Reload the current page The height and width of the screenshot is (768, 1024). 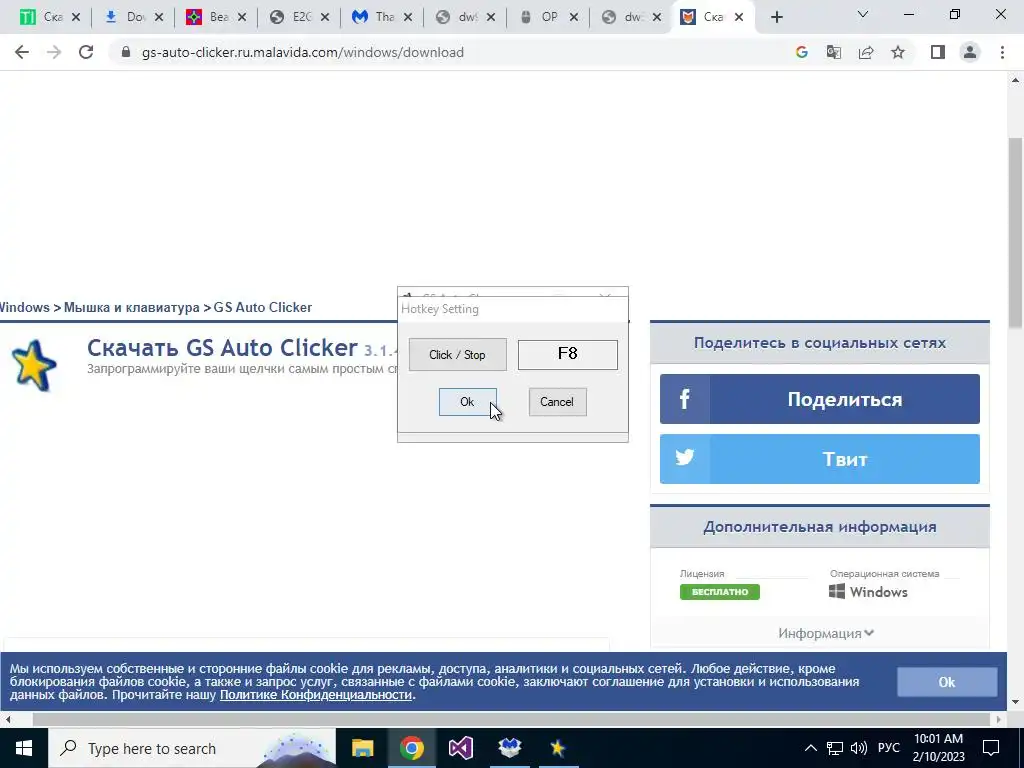pyautogui.click(x=86, y=52)
